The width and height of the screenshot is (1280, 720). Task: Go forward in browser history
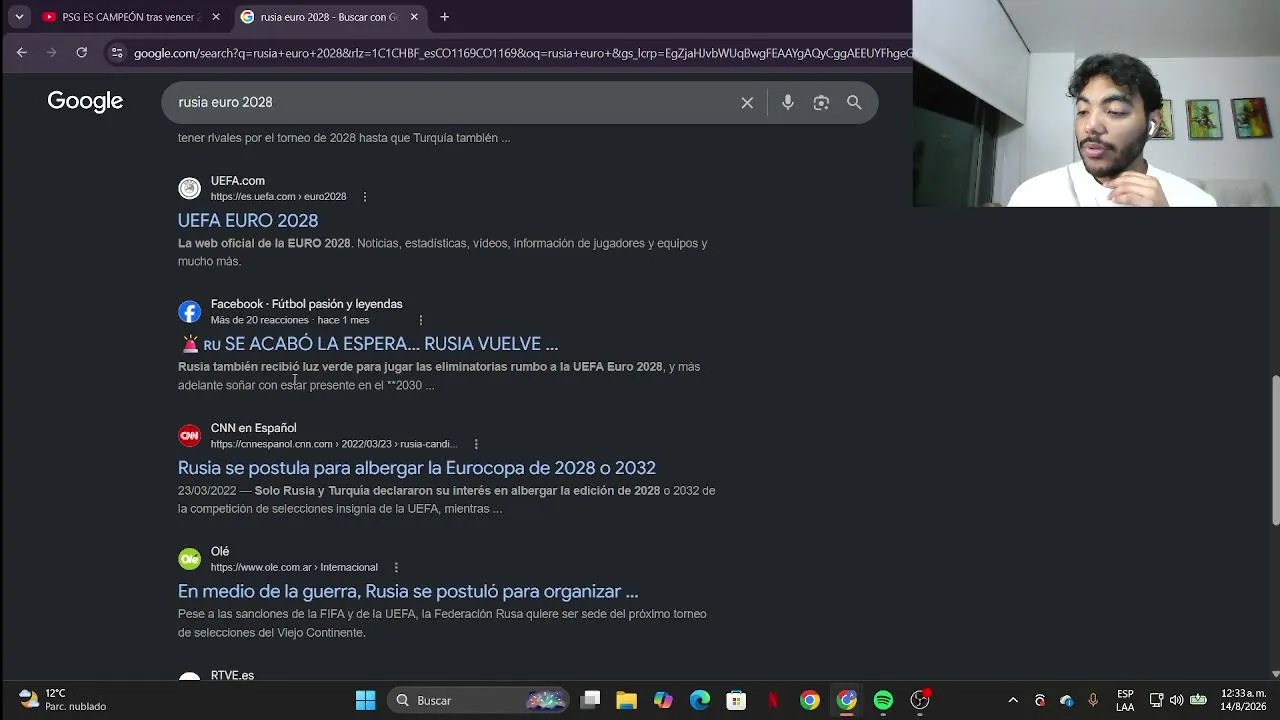tap(52, 53)
